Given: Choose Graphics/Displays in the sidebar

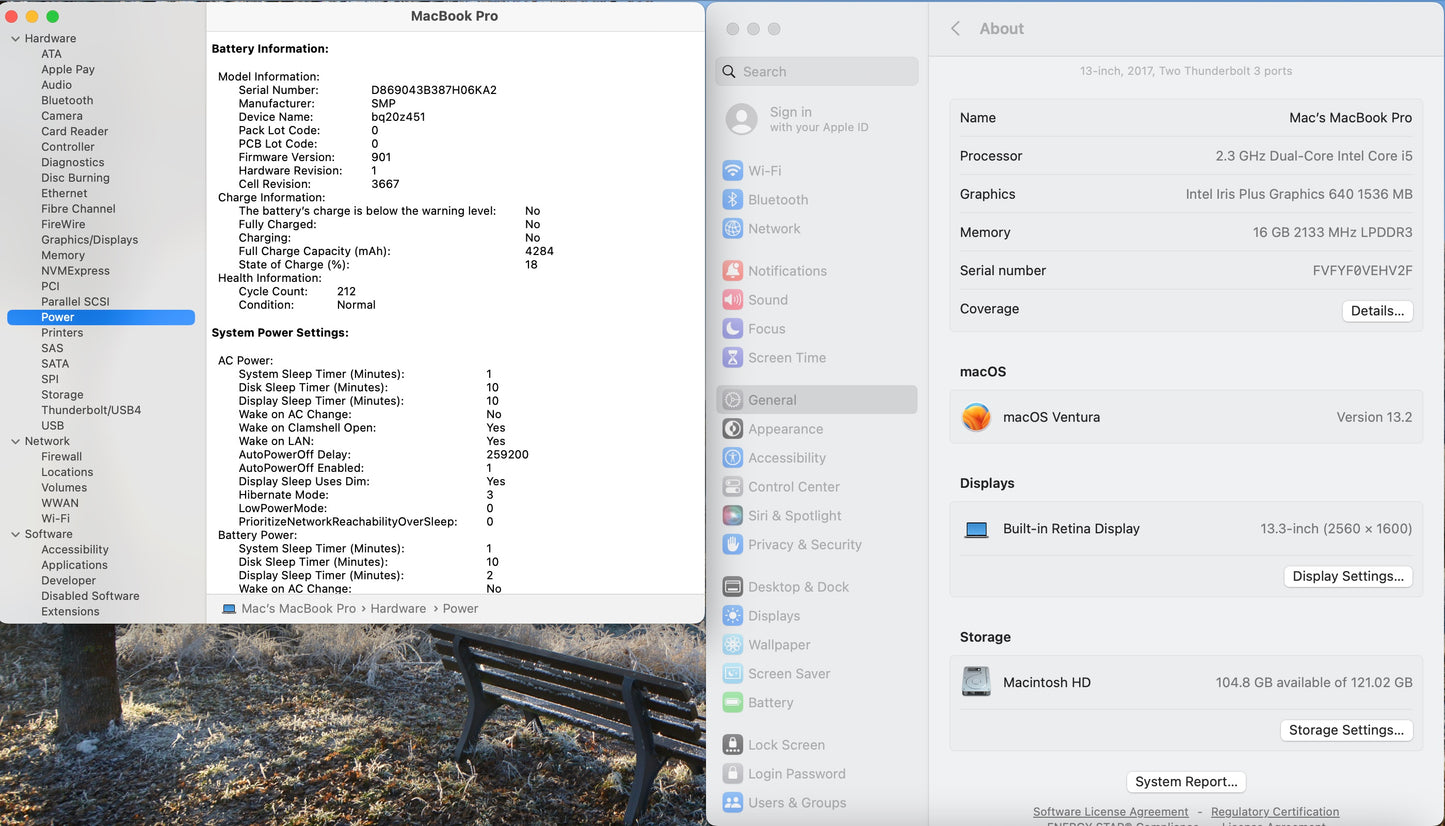Looking at the screenshot, I should click(x=90, y=240).
